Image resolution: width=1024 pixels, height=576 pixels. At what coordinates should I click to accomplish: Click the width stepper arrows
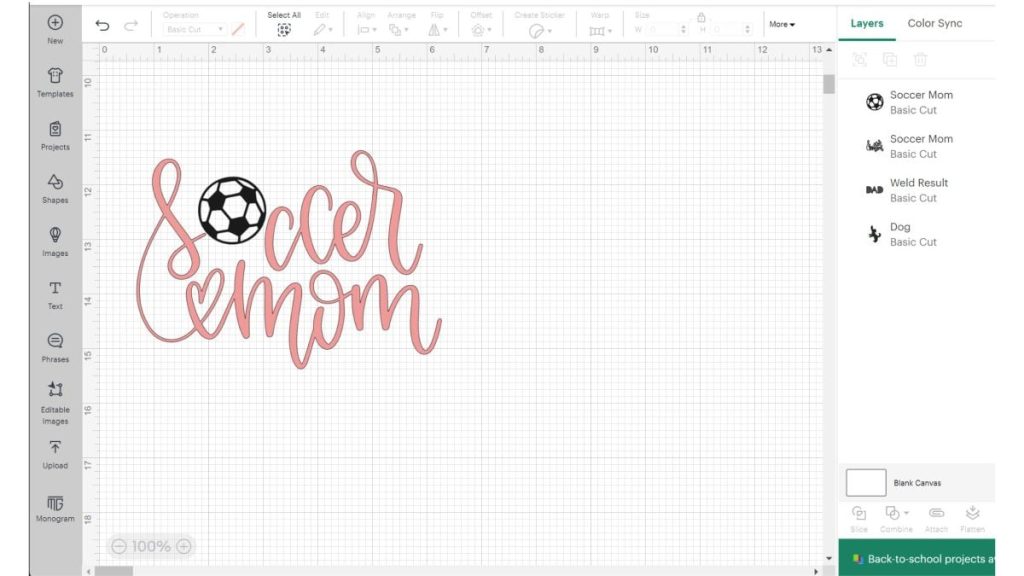[683, 29]
